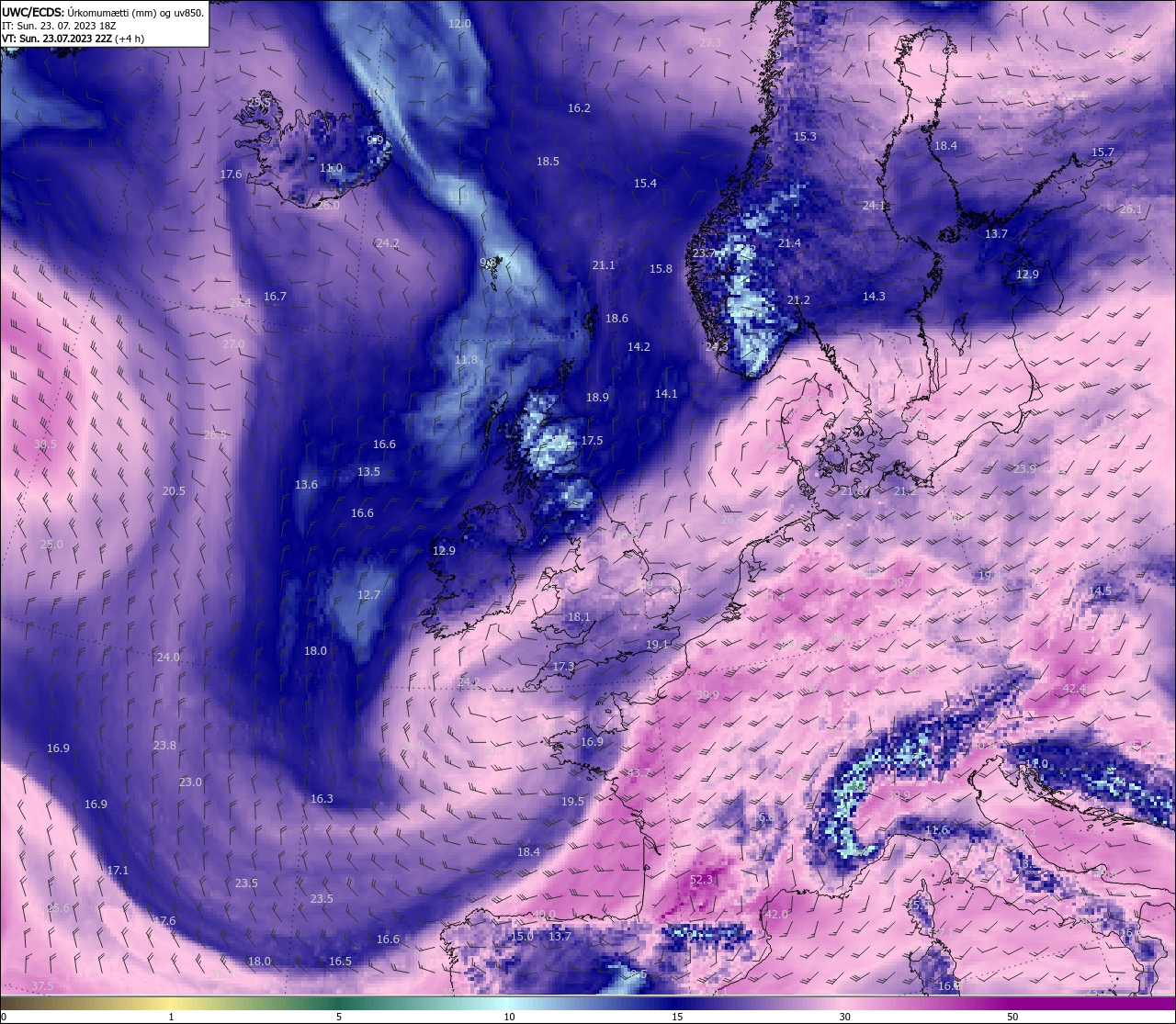This screenshot has height=1024, width=1176.
Task: Select the 42.0 value near Gulf of Lion
Action: [x=777, y=914]
